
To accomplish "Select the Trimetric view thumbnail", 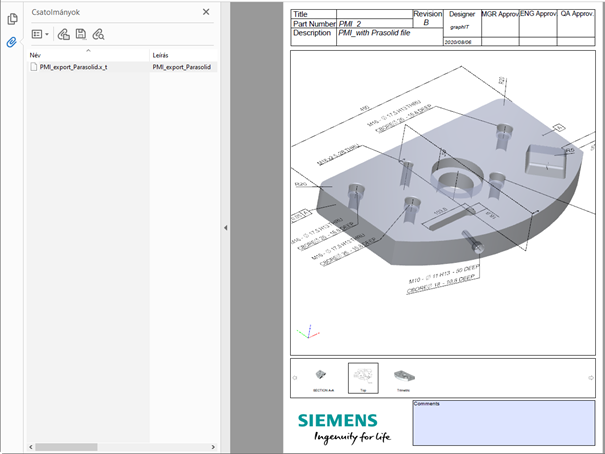I will pos(404,379).
